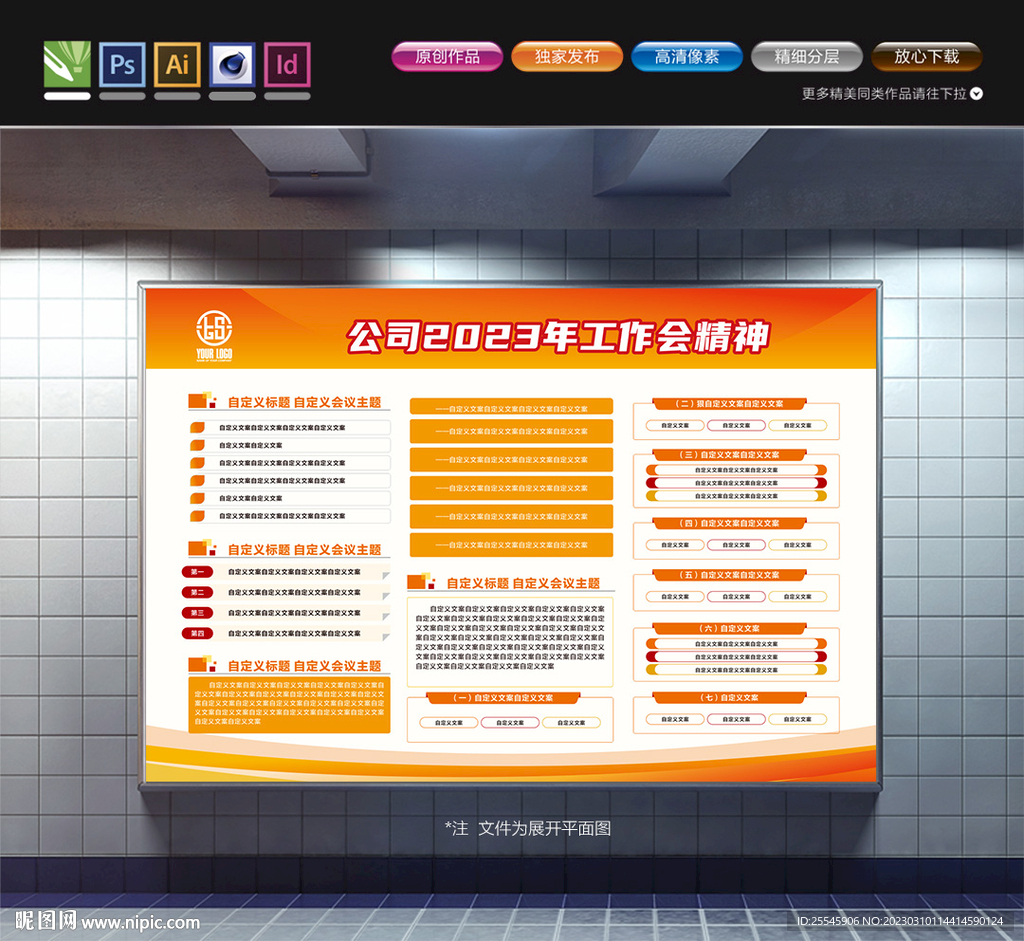Click the down arrow beside 更多精美同类作品请往下拉
Viewport: 1024px width, 941px height.
(976, 93)
